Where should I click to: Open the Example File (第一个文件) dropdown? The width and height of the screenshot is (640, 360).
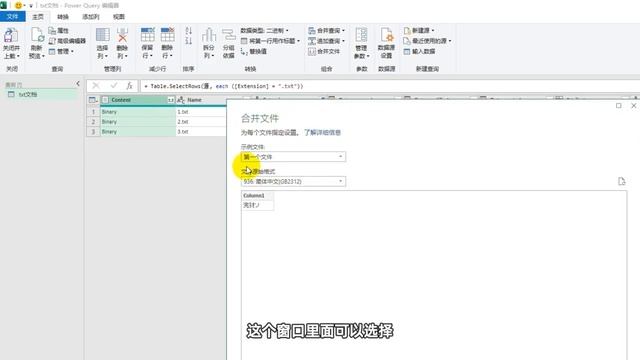coord(293,157)
